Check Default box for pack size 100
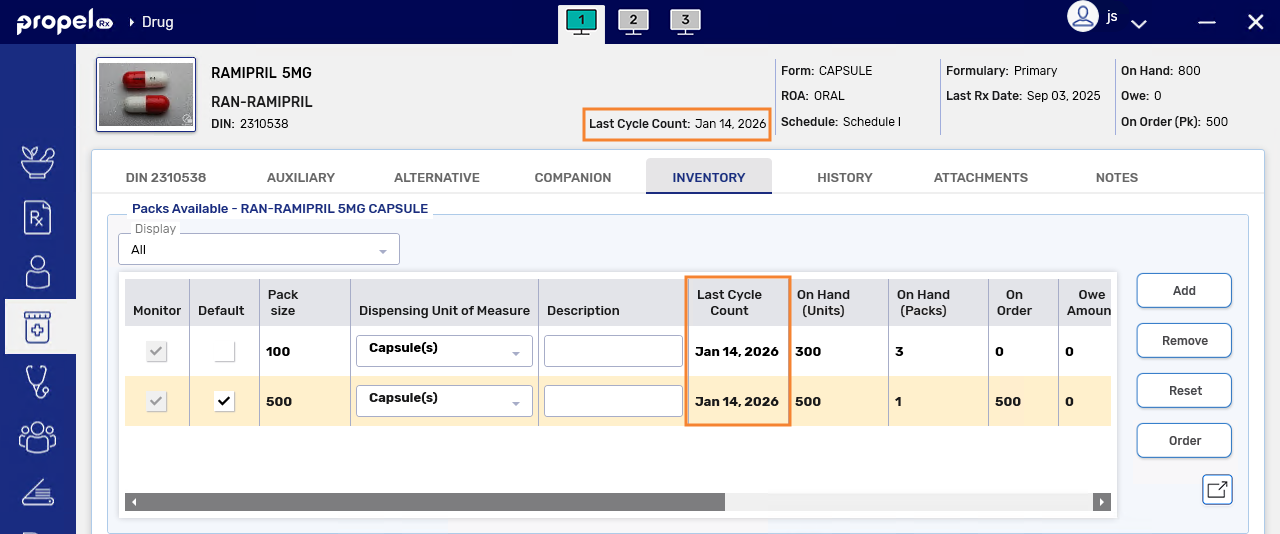1280x534 pixels. (x=224, y=351)
